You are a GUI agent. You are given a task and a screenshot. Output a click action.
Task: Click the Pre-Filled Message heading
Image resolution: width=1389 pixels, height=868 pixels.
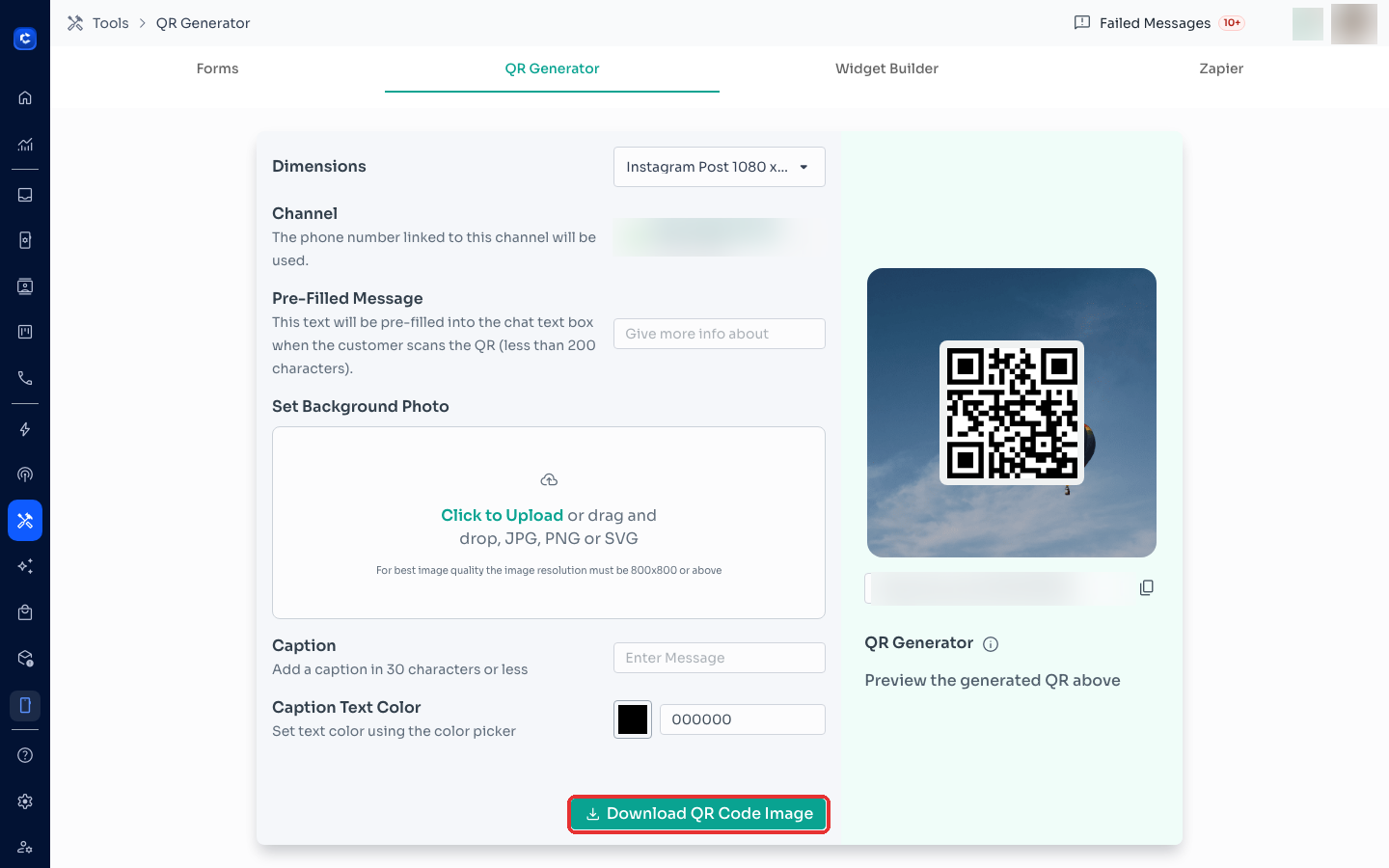[347, 299]
